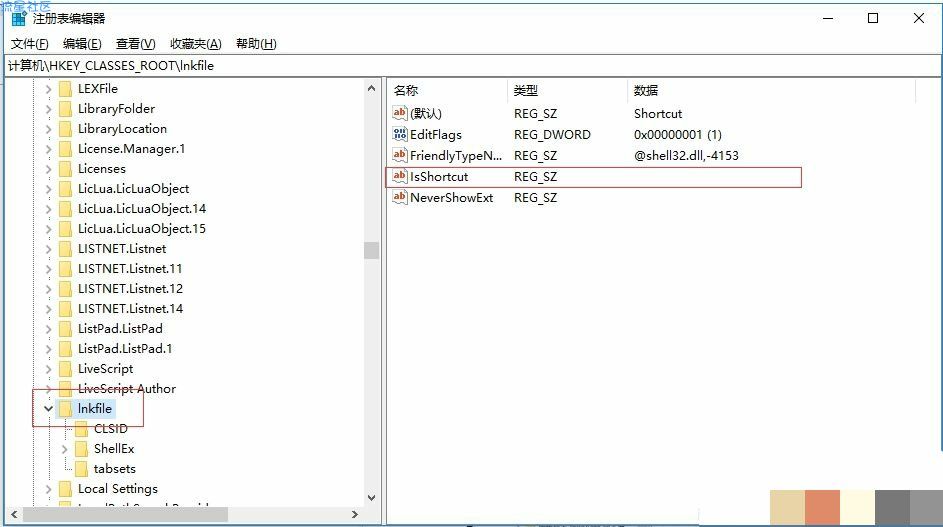Expand the LibraryFolder key
The image size is (943, 527).
(x=49, y=109)
